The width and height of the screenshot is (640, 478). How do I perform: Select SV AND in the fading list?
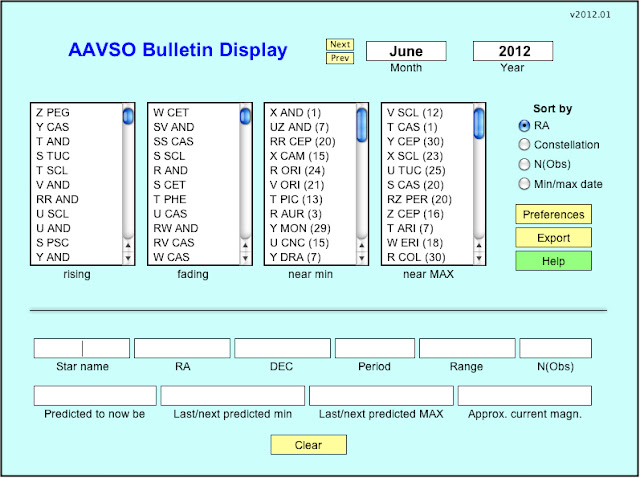pos(173,127)
